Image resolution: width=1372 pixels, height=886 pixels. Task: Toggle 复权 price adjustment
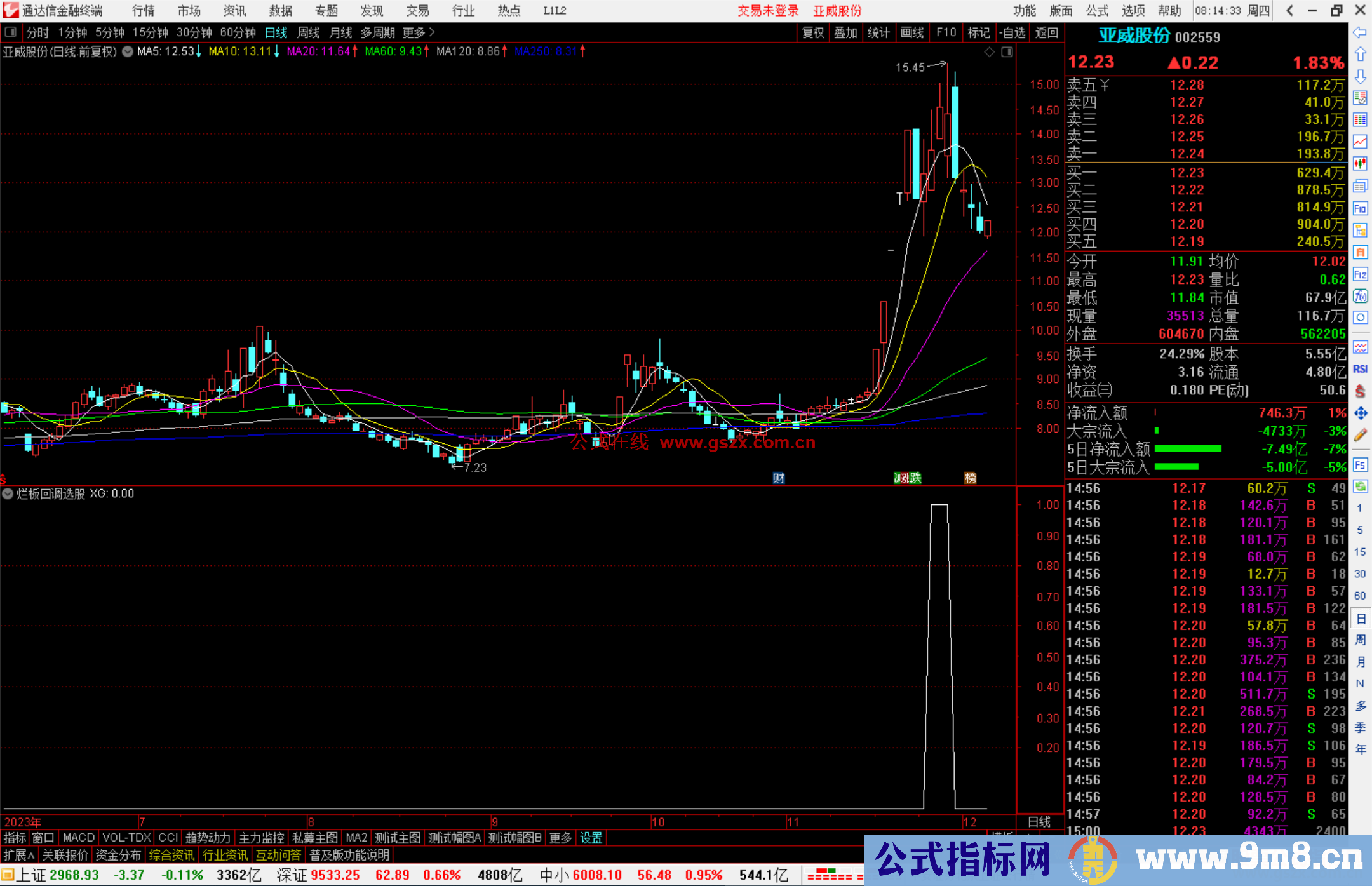814,32
